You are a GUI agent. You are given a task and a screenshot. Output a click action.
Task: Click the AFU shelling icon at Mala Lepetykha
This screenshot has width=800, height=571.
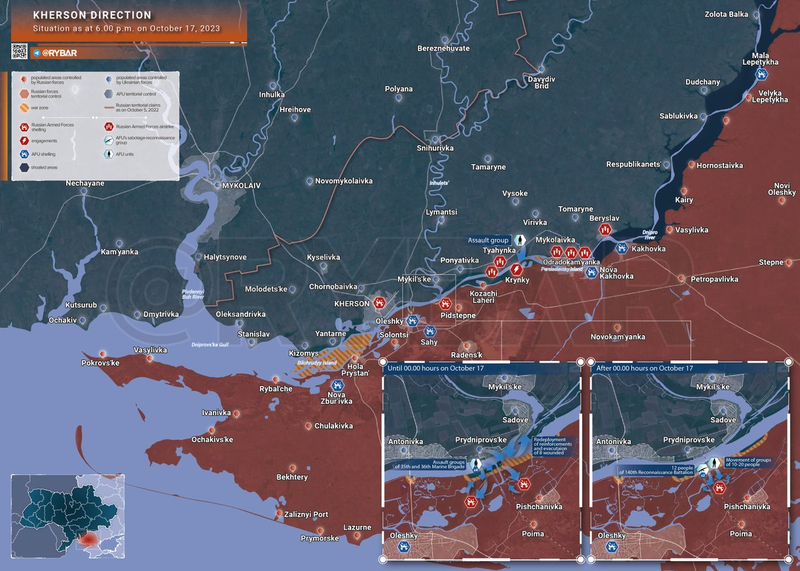pyautogui.click(x=762, y=74)
